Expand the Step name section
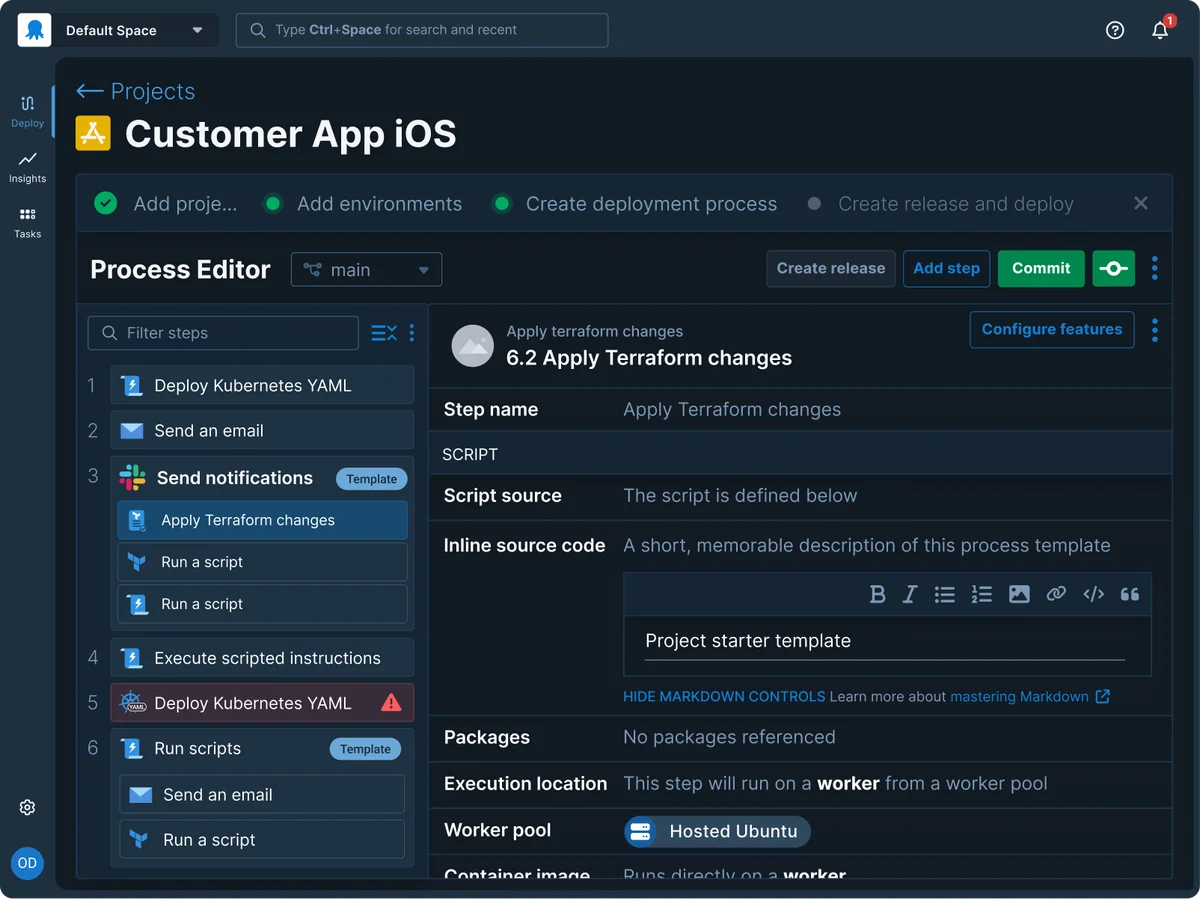The height and width of the screenshot is (907, 1200). (x=800, y=410)
